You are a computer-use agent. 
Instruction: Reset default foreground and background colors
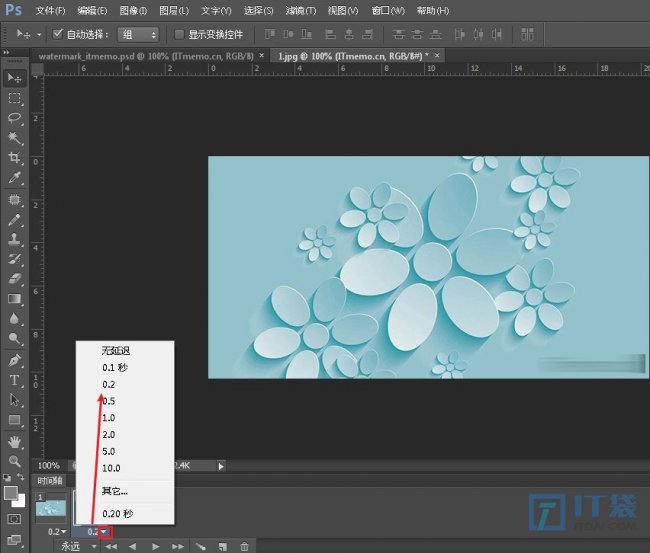tap(7, 478)
